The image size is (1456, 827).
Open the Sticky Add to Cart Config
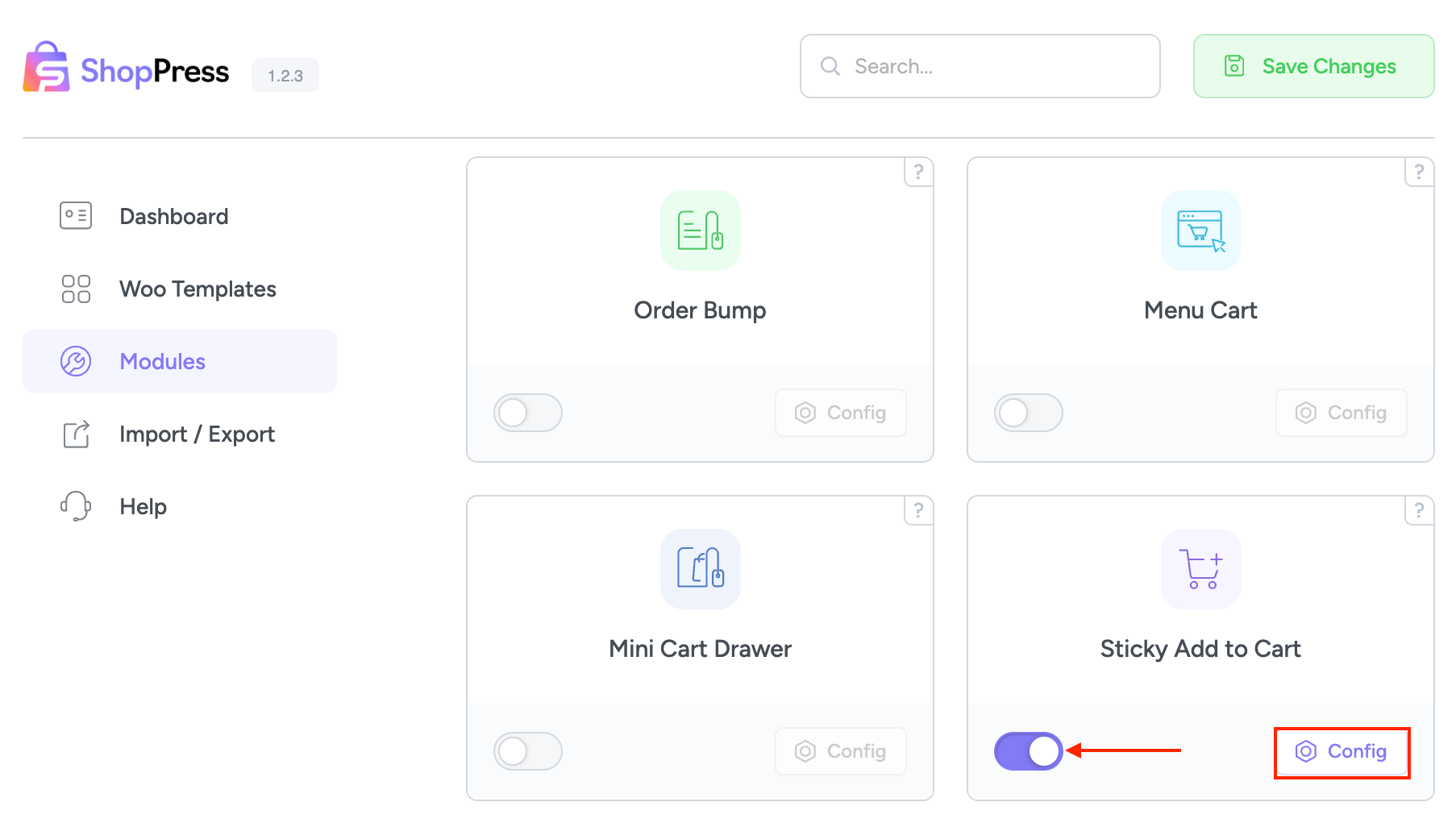coord(1341,751)
